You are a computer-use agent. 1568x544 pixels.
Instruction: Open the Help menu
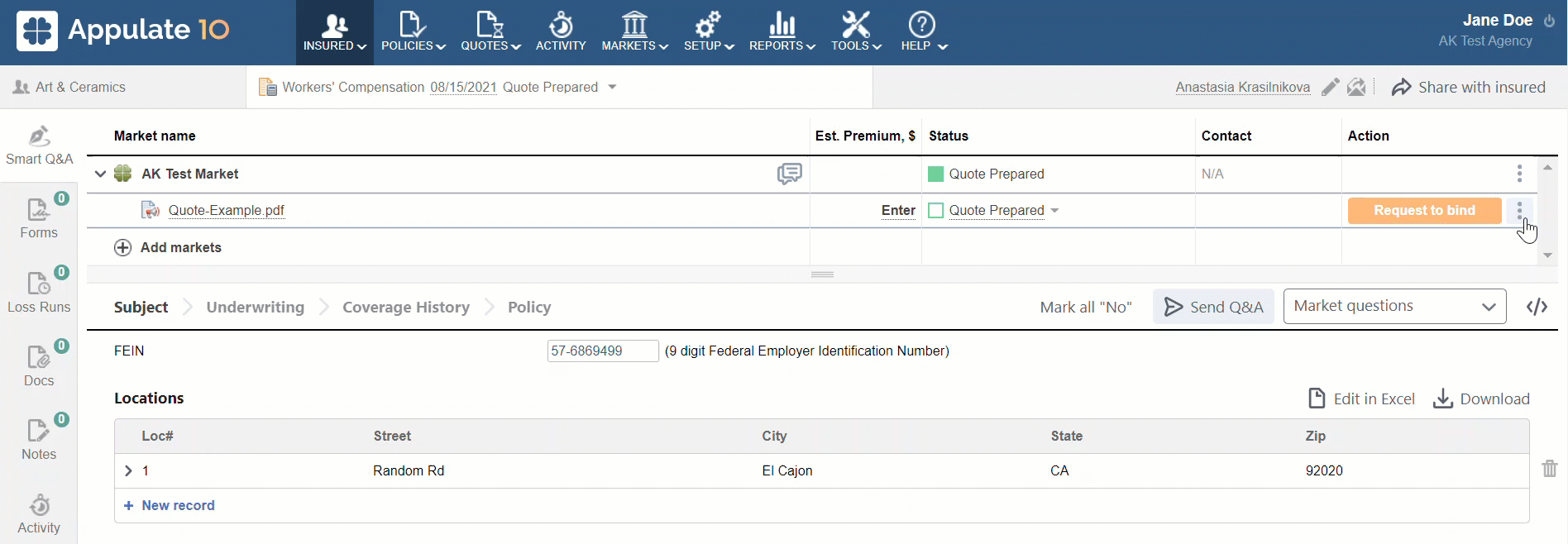point(923,32)
